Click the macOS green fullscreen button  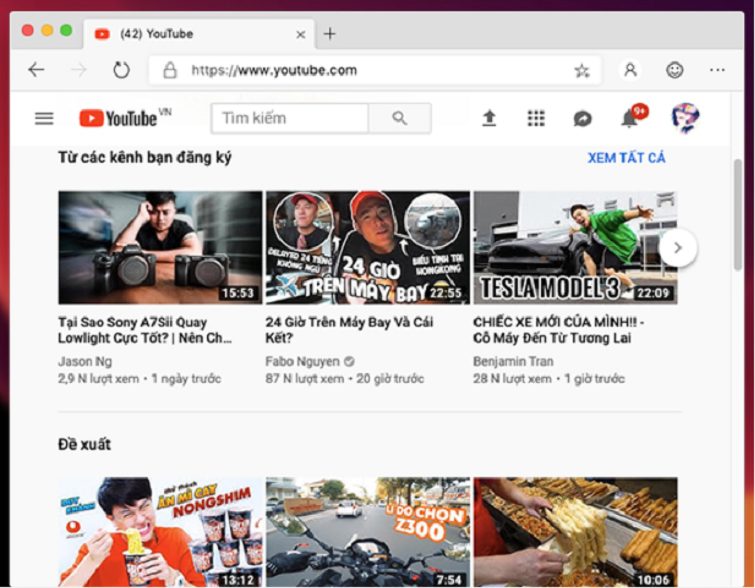66,31
